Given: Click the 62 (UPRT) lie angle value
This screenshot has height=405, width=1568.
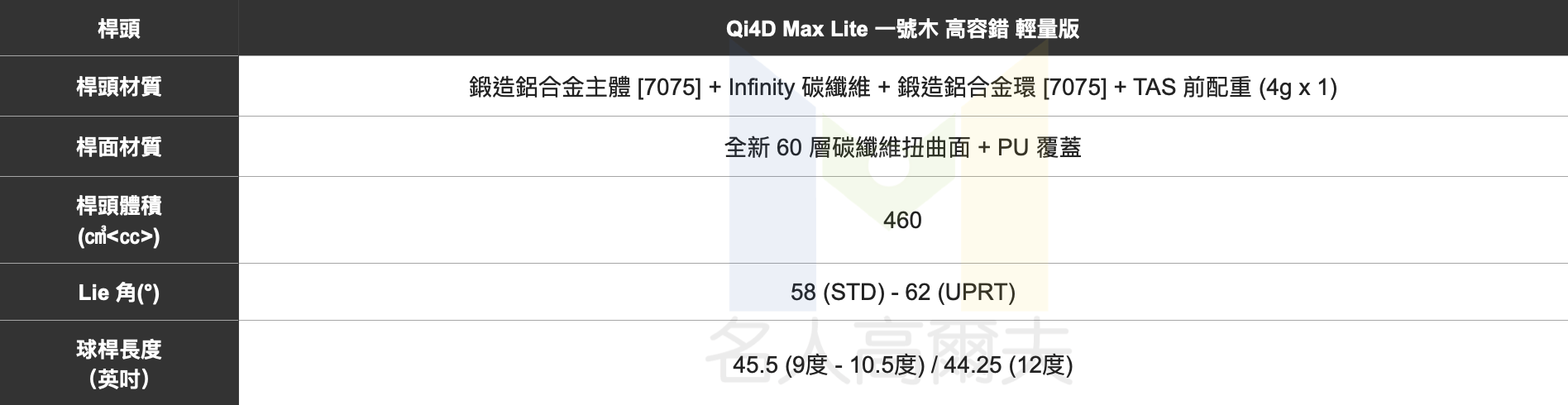Looking at the screenshot, I should tap(960, 292).
